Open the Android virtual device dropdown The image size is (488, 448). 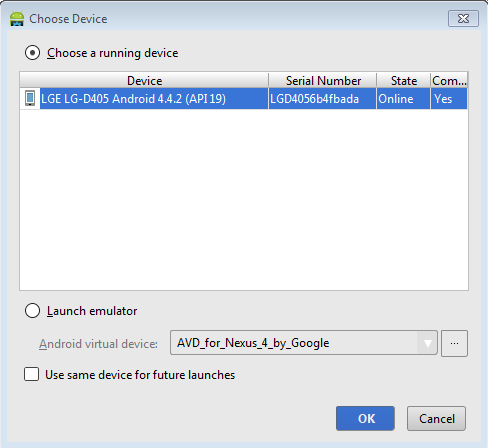click(304, 343)
